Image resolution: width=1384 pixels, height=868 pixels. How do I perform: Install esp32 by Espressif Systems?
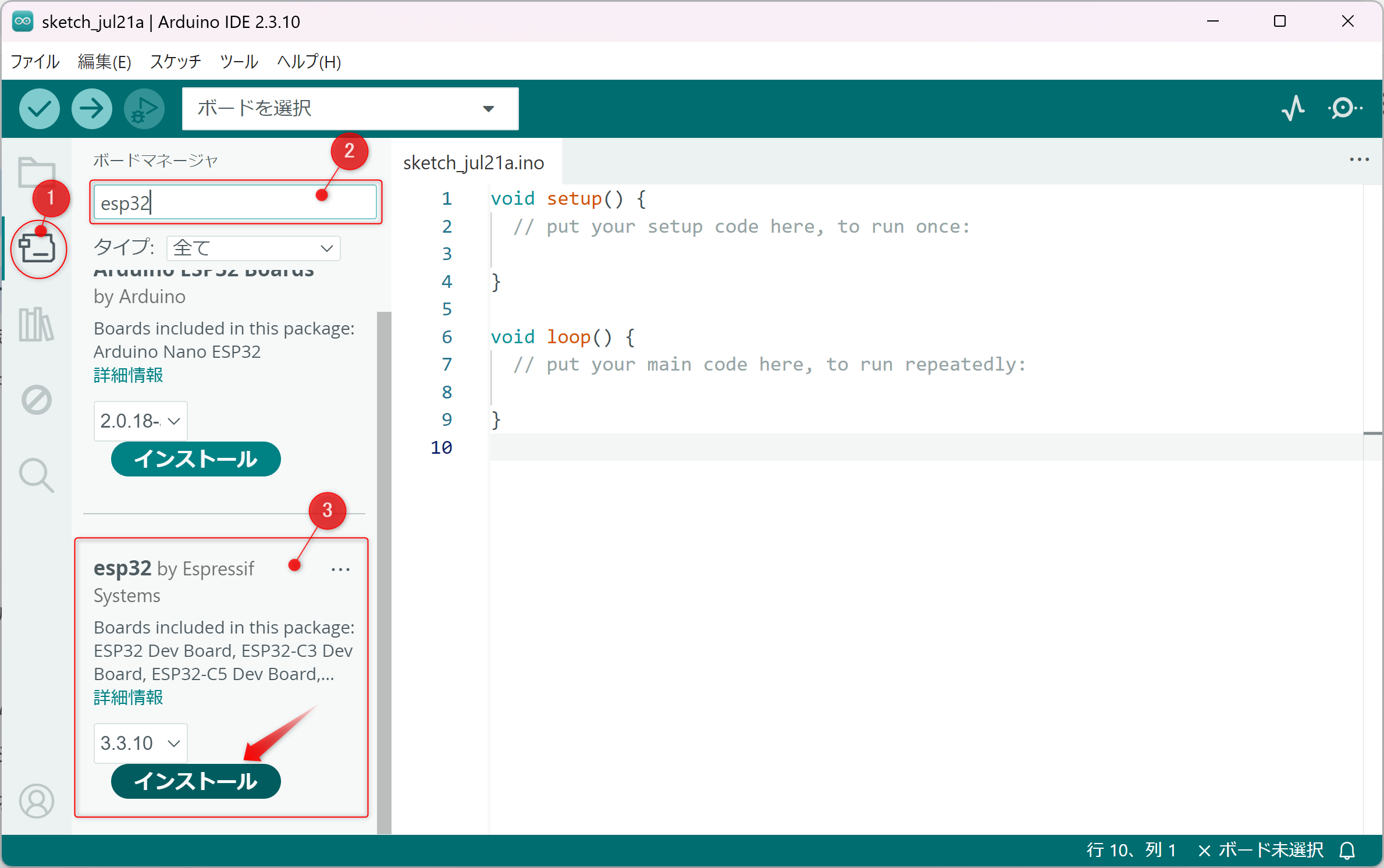click(x=196, y=781)
